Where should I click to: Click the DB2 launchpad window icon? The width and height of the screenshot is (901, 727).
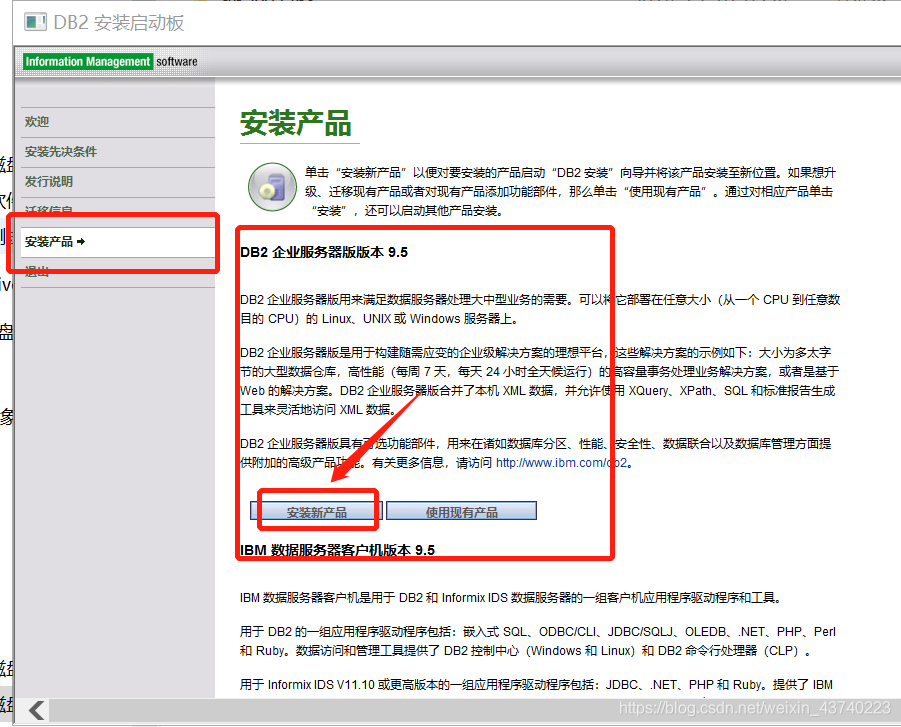pos(35,22)
